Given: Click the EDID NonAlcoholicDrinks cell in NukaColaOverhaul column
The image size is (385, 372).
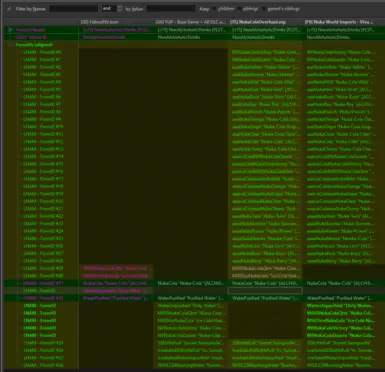Looking at the screenshot, I should pos(266,37).
